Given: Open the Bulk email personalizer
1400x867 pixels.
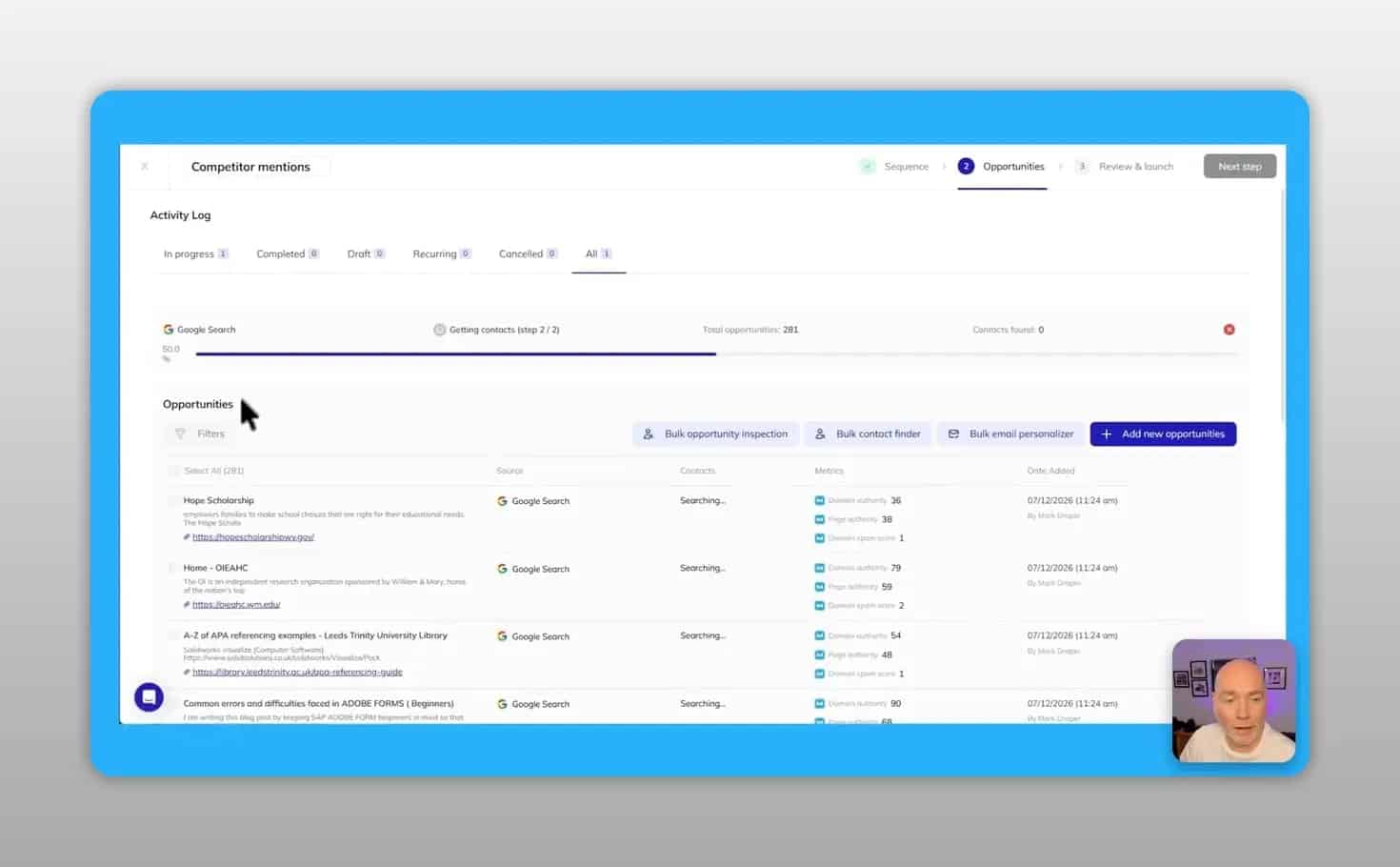Looking at the screenshot, I should pos(1010,434).
